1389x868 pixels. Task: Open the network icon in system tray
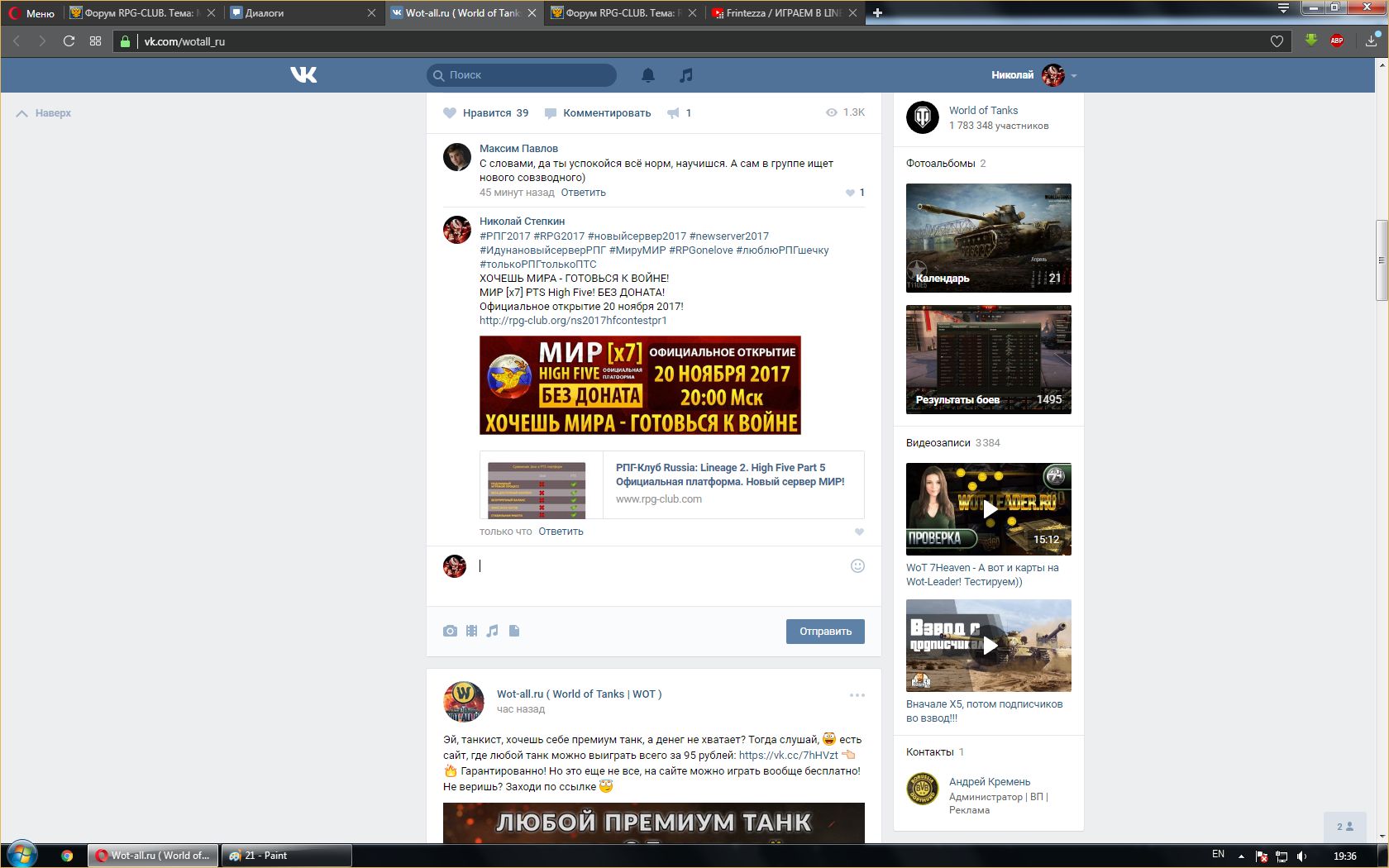1282,856
